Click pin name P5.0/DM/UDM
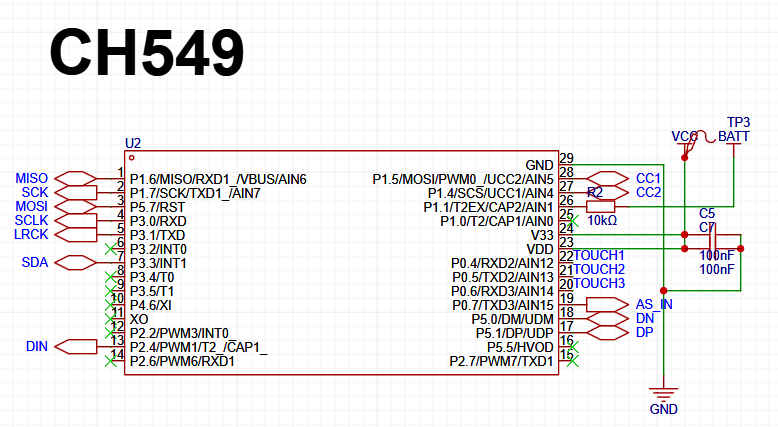Viewport: 778px width, 427px height. (513, 319)
